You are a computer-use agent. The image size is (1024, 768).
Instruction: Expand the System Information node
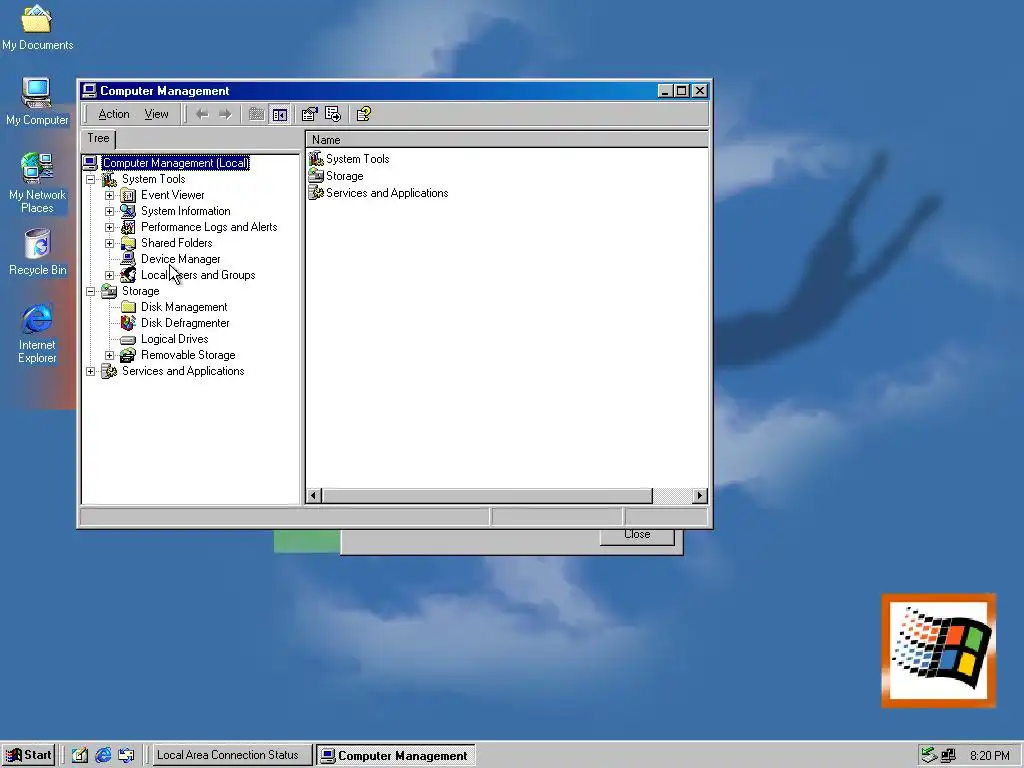click(110, 211)
